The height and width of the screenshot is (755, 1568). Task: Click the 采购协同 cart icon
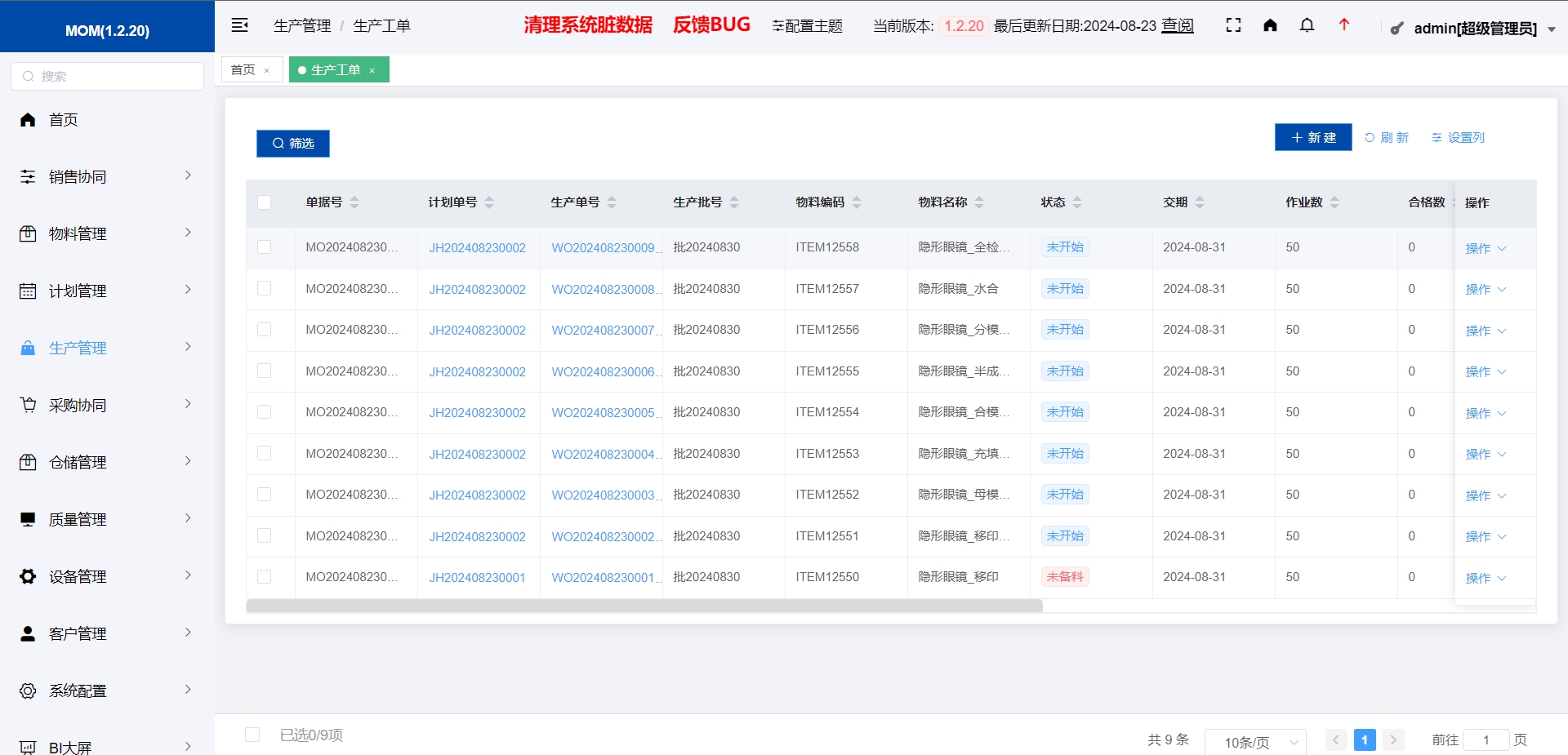click(x=28, y=406)
